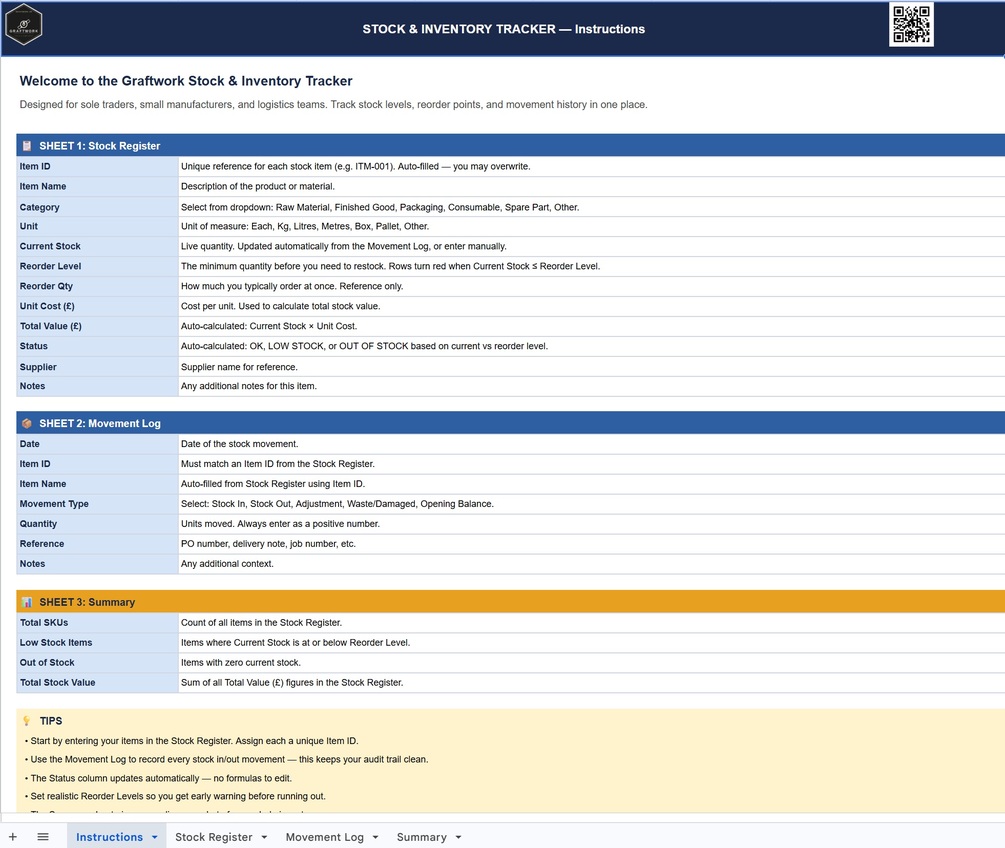Image resolution: width=1005 pixels, height=848 pixels.
Task: Select the Instructions sheet tab
Action: coord(110,837)
